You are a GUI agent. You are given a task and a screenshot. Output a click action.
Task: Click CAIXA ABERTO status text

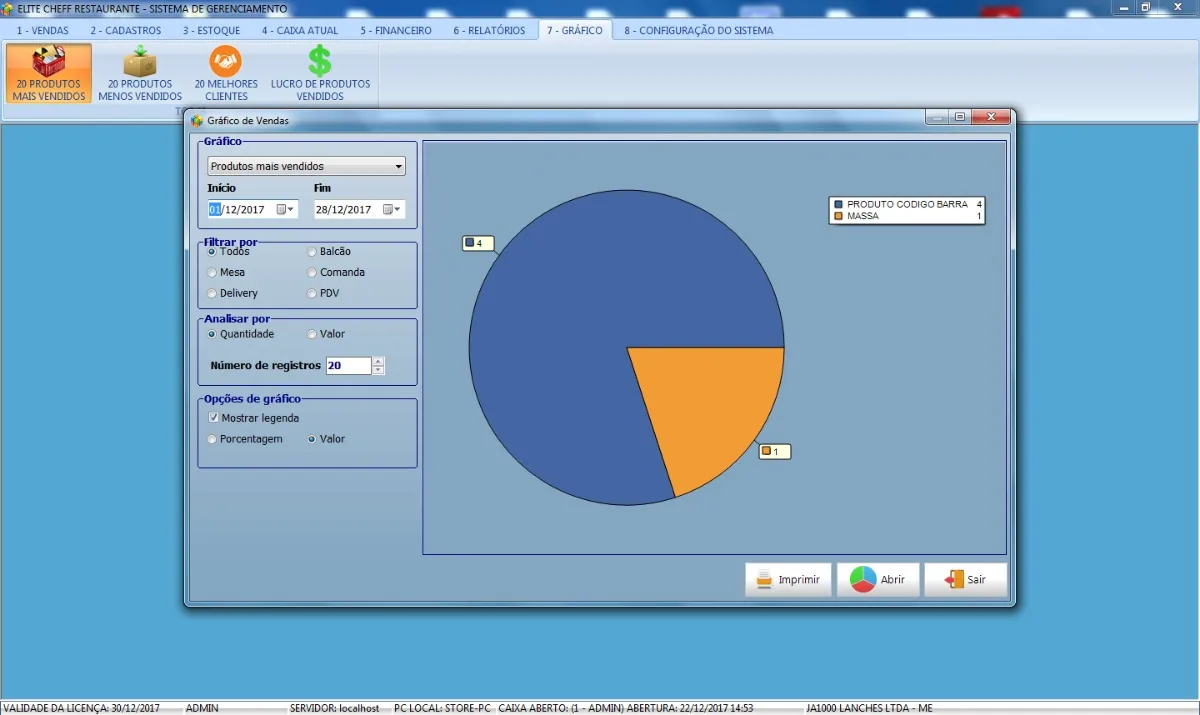tap(625, 708)
